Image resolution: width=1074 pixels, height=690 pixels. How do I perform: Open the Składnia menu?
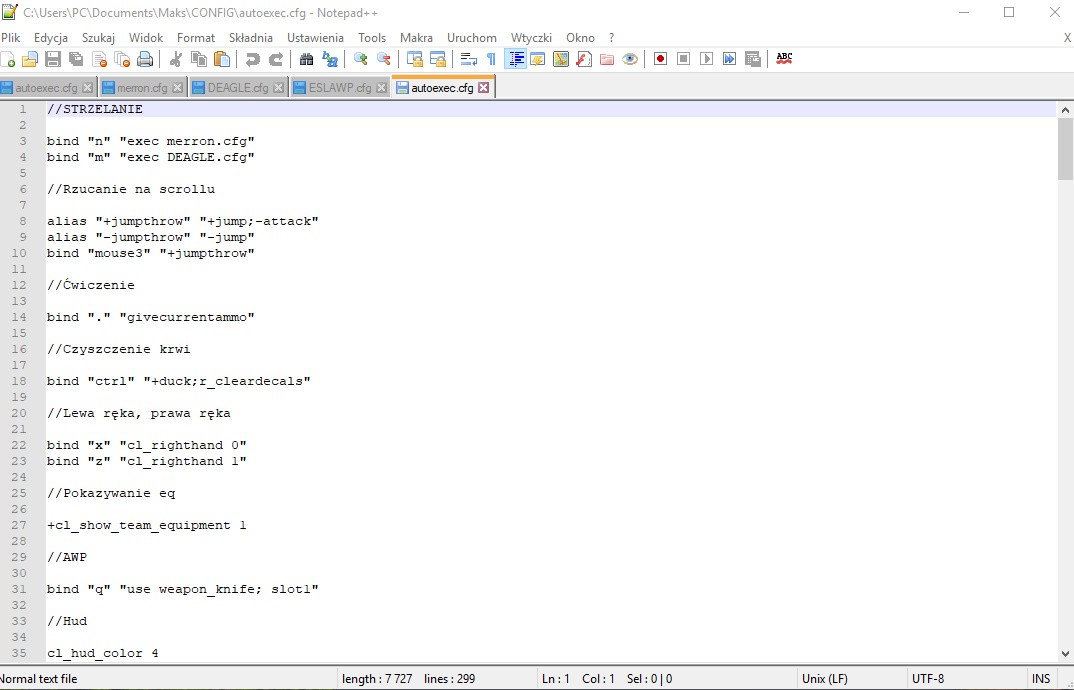[251, 38]
